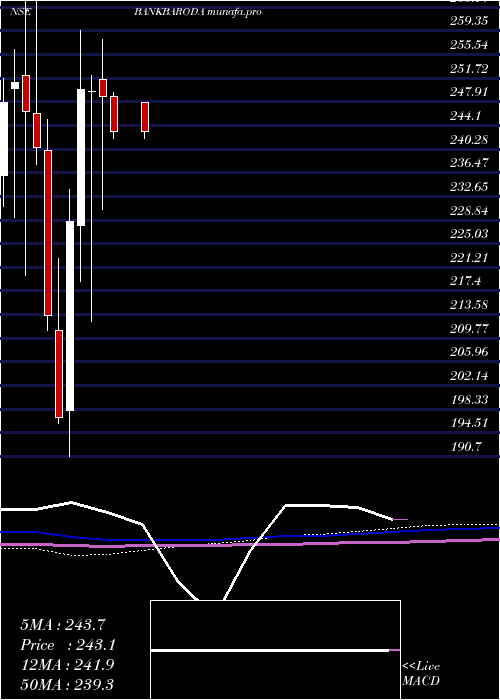Click the 202.14 price axis label
Screen dimensions: 500x700
469,376
